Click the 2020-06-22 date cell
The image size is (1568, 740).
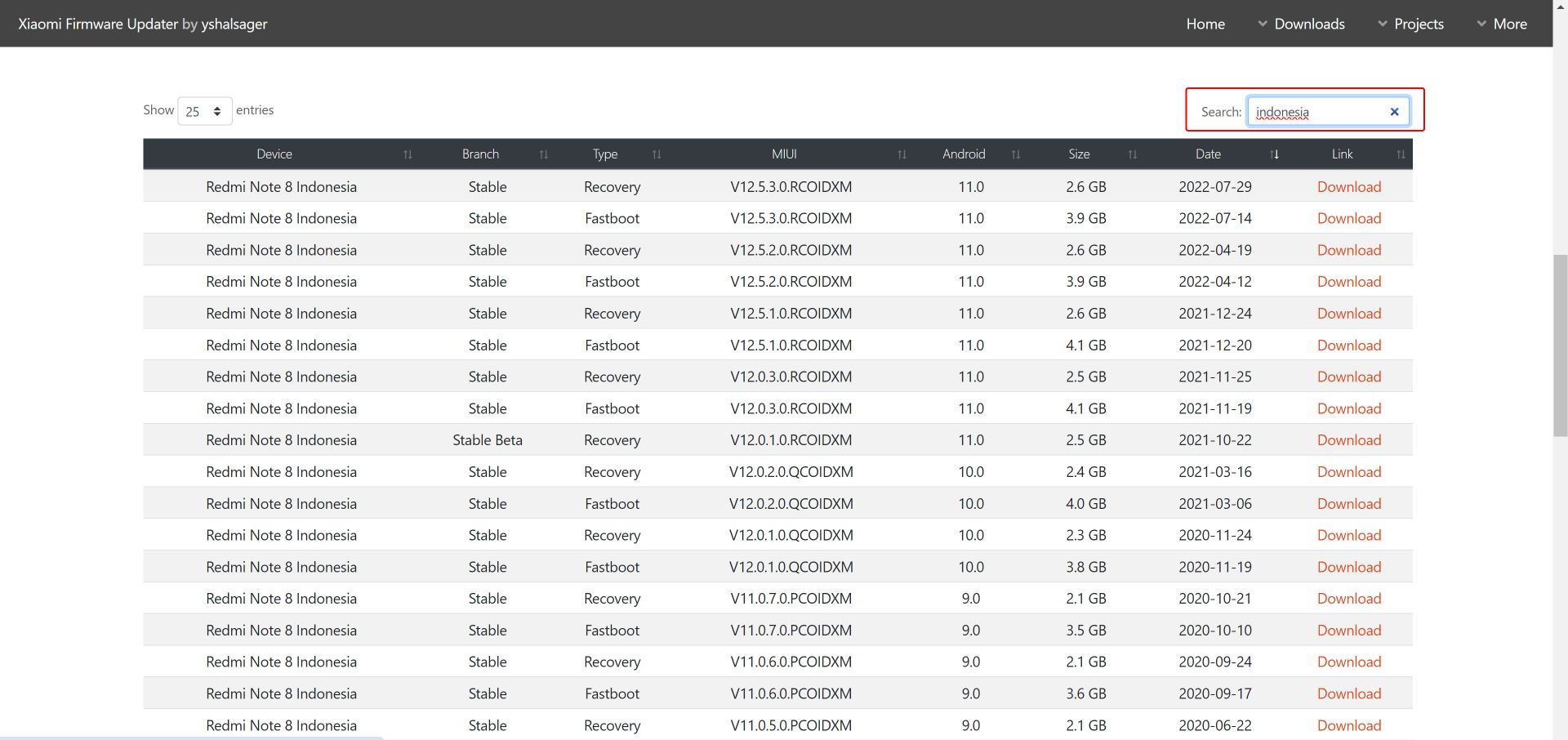coord(1214,725)
